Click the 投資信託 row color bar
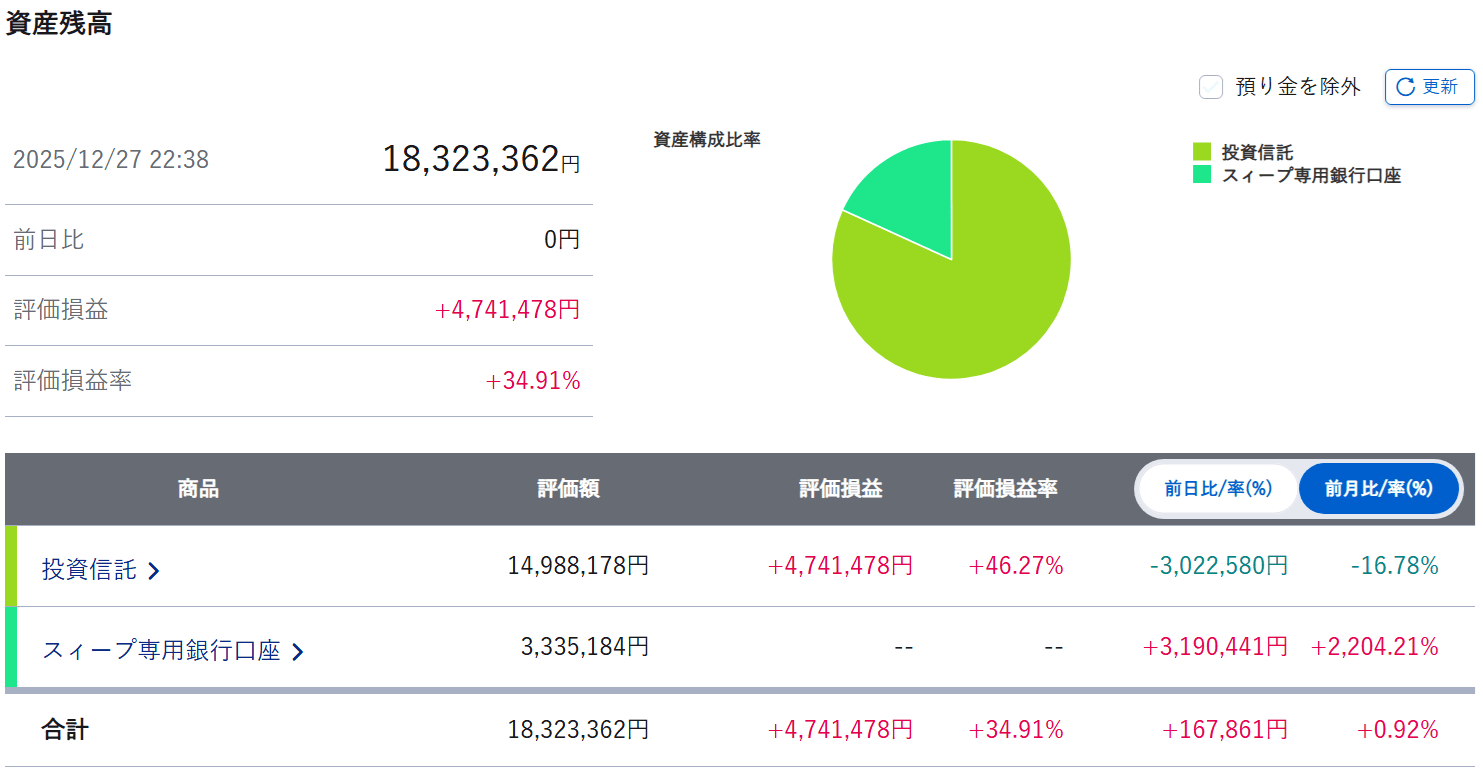Viewport: 1483px width, 776px height. [x=11, y=566]
